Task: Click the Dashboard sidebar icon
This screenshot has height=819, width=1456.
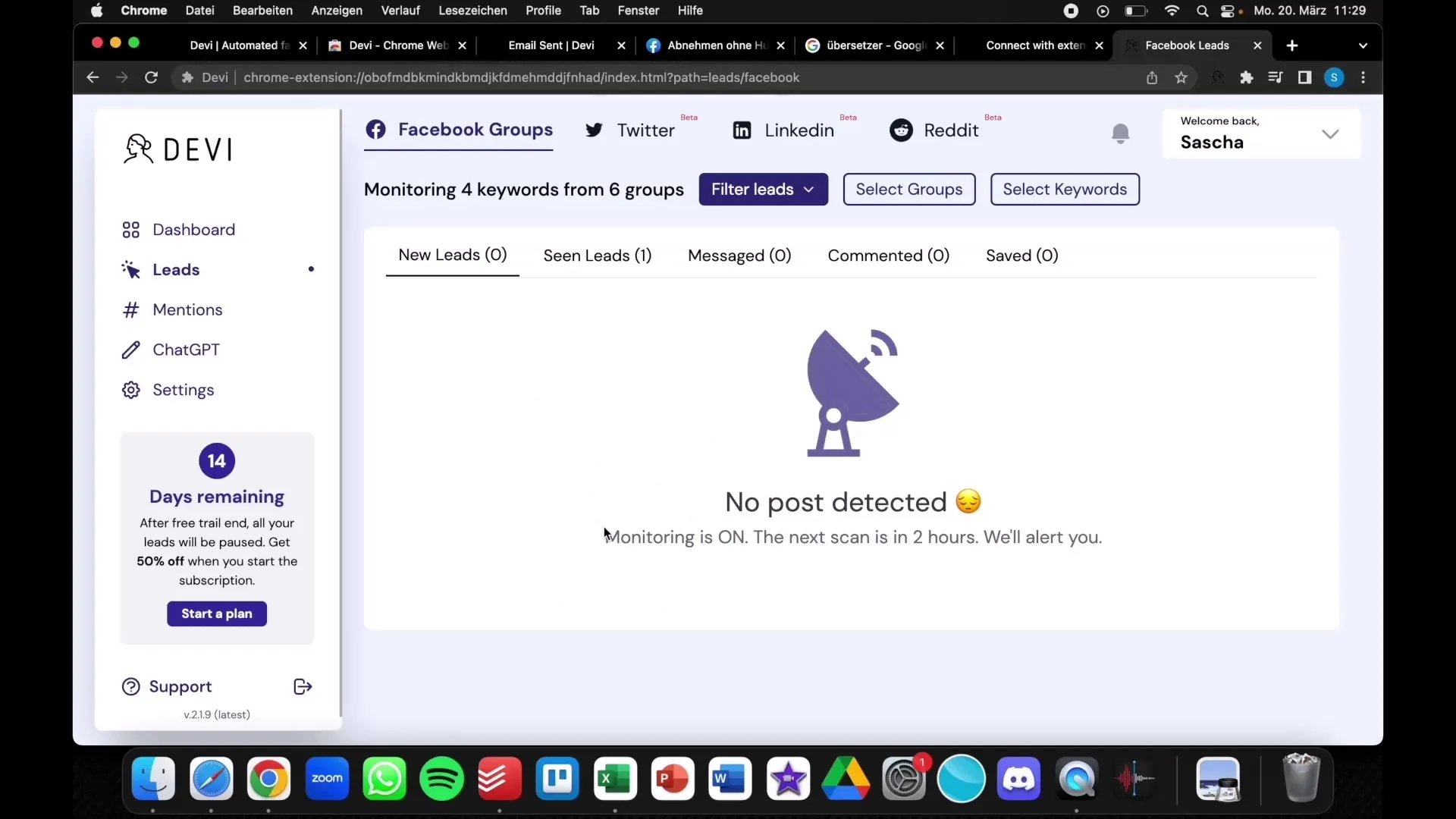Action: pos(131,230)
